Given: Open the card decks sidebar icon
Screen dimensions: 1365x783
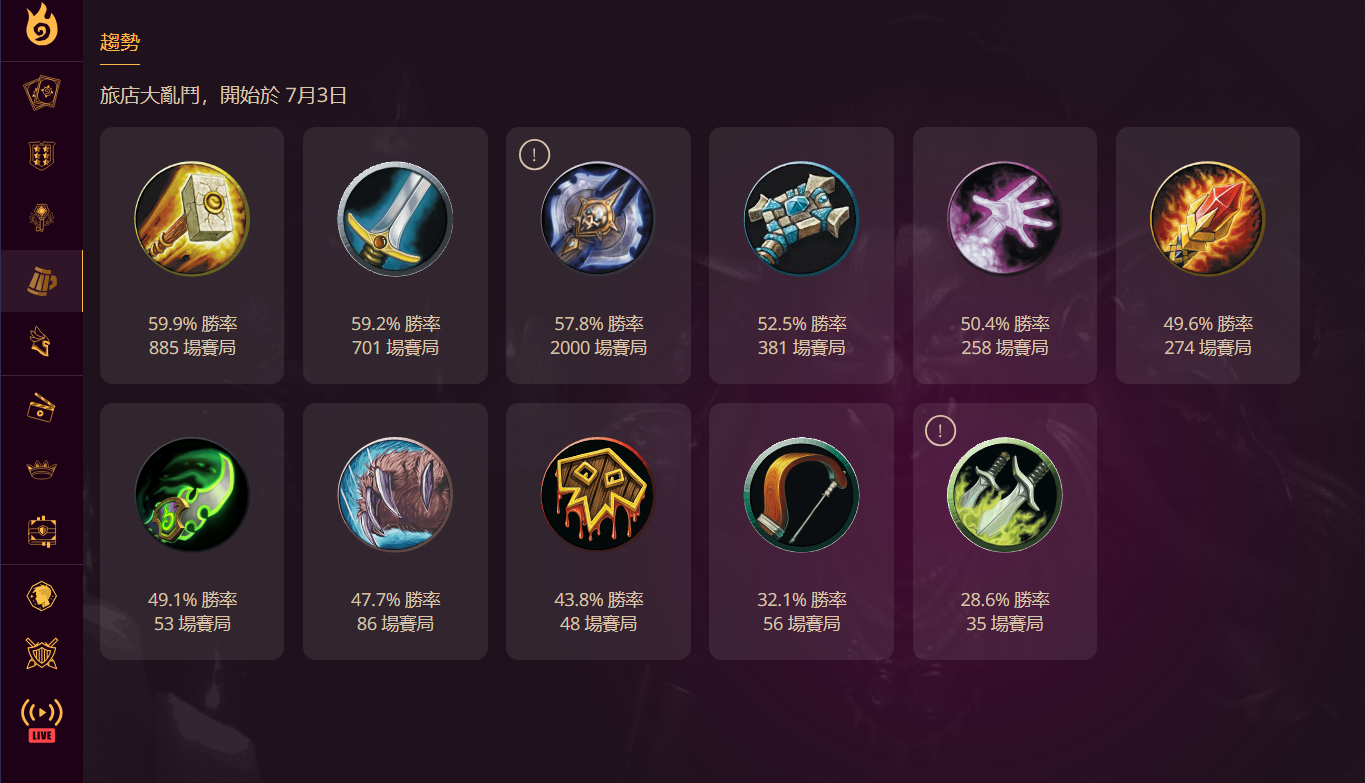Looking at the screenshot, I should point(42,94).
